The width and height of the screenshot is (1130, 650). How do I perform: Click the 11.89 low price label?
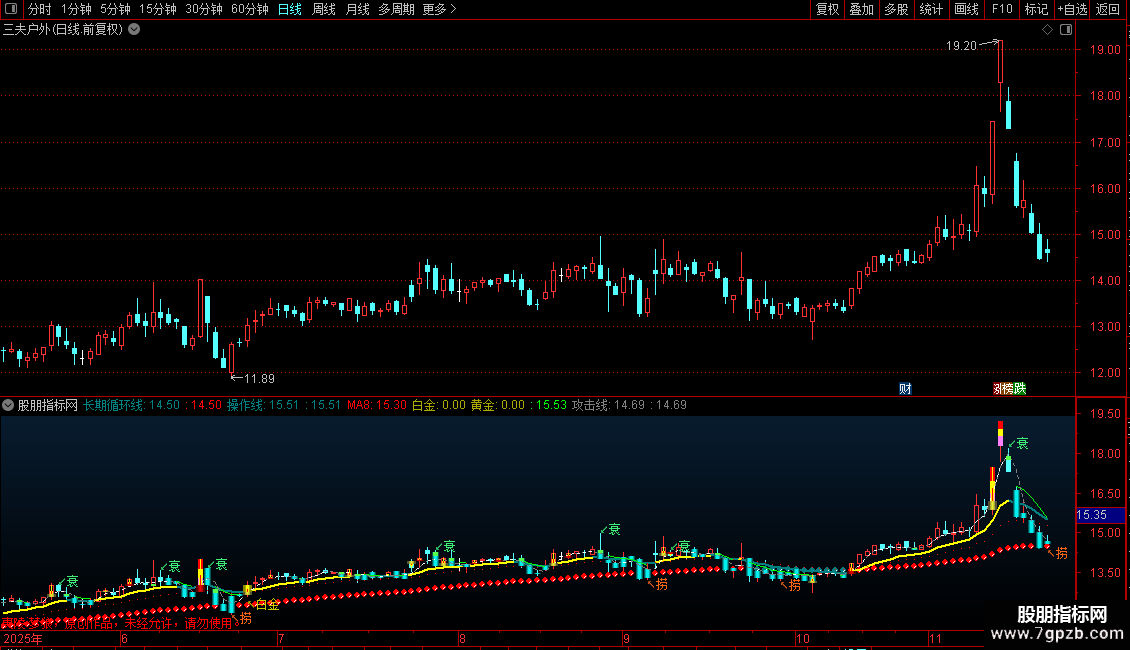pos(258,378)
